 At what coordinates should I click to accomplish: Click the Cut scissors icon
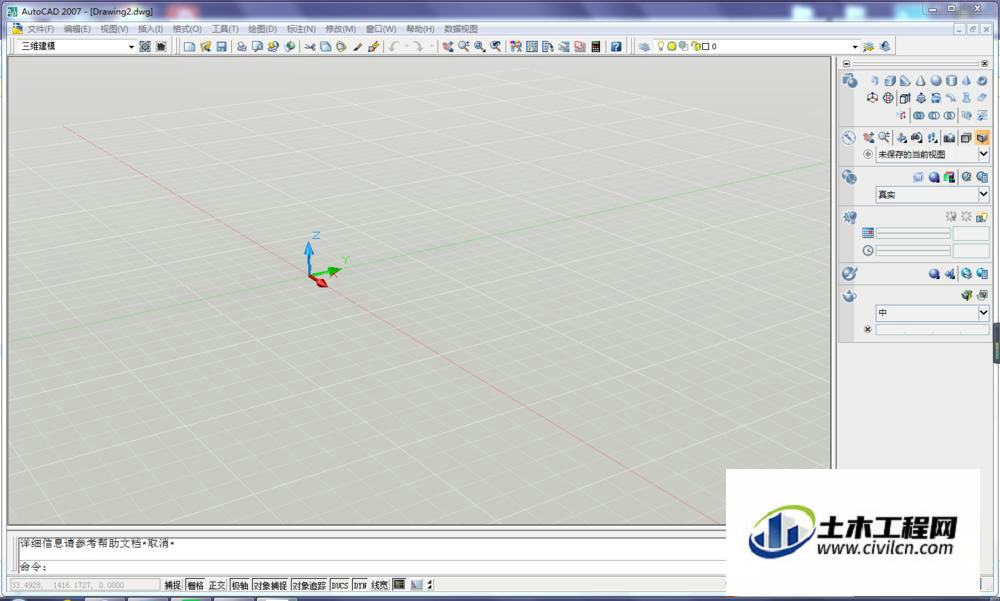click(310, 47)
